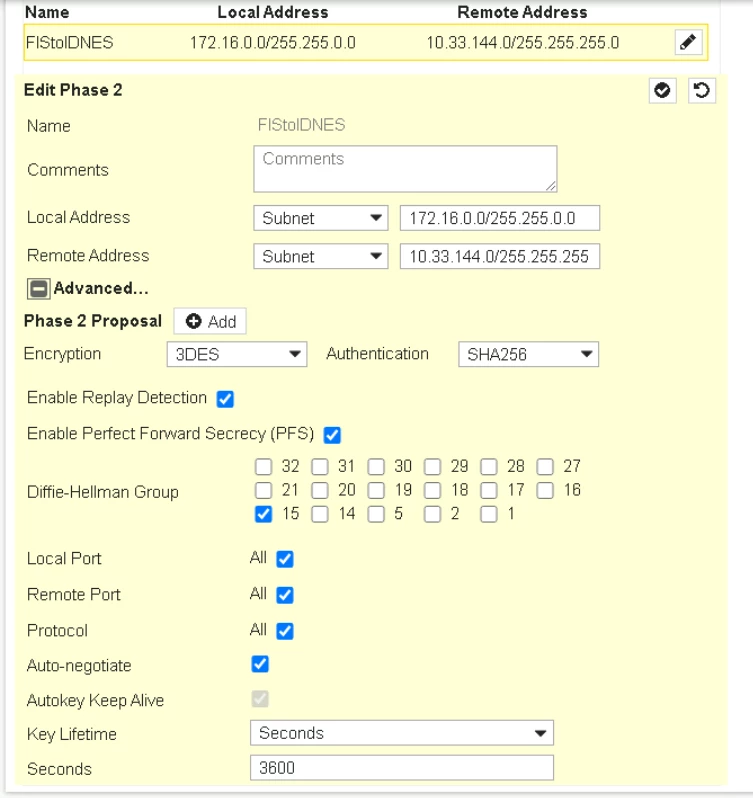Toggle Protocol All checkbox

click(285, 631)
